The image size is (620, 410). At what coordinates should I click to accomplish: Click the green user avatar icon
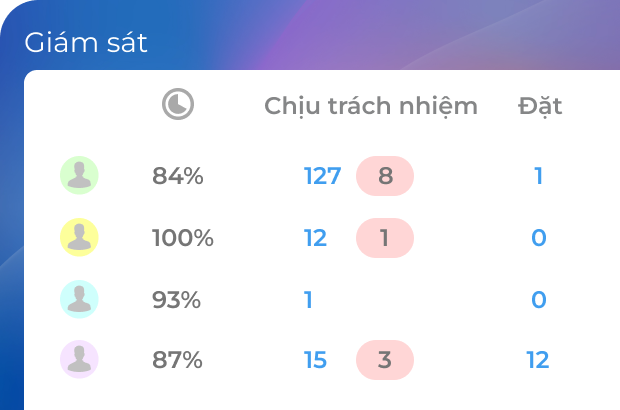79,175
